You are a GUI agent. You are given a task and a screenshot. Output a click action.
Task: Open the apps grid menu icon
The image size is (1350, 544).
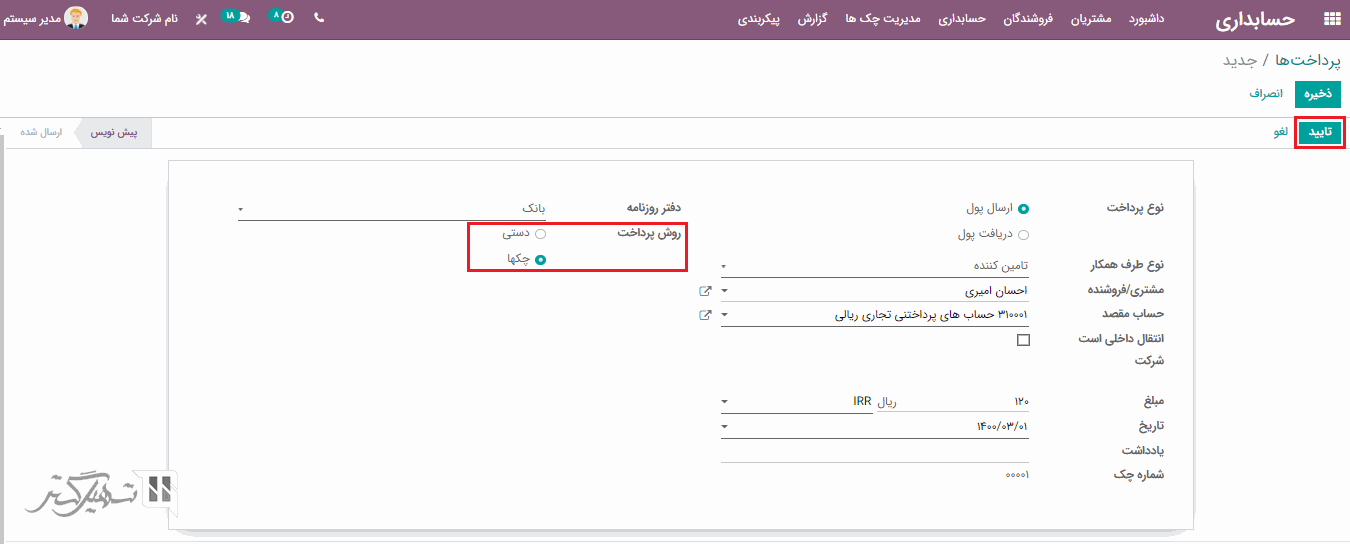click(1331, 19)
